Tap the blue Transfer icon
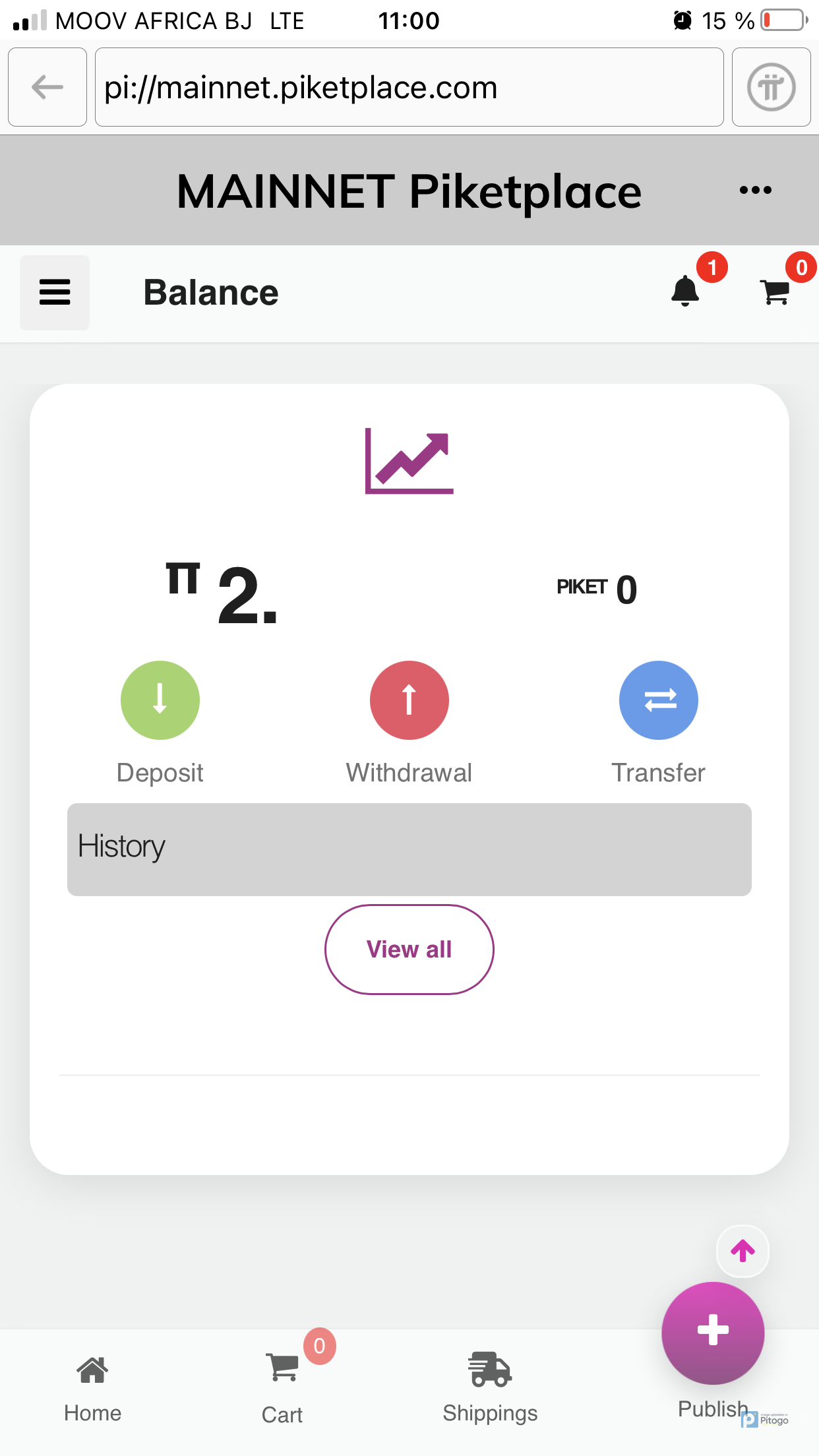 point(658,700)
